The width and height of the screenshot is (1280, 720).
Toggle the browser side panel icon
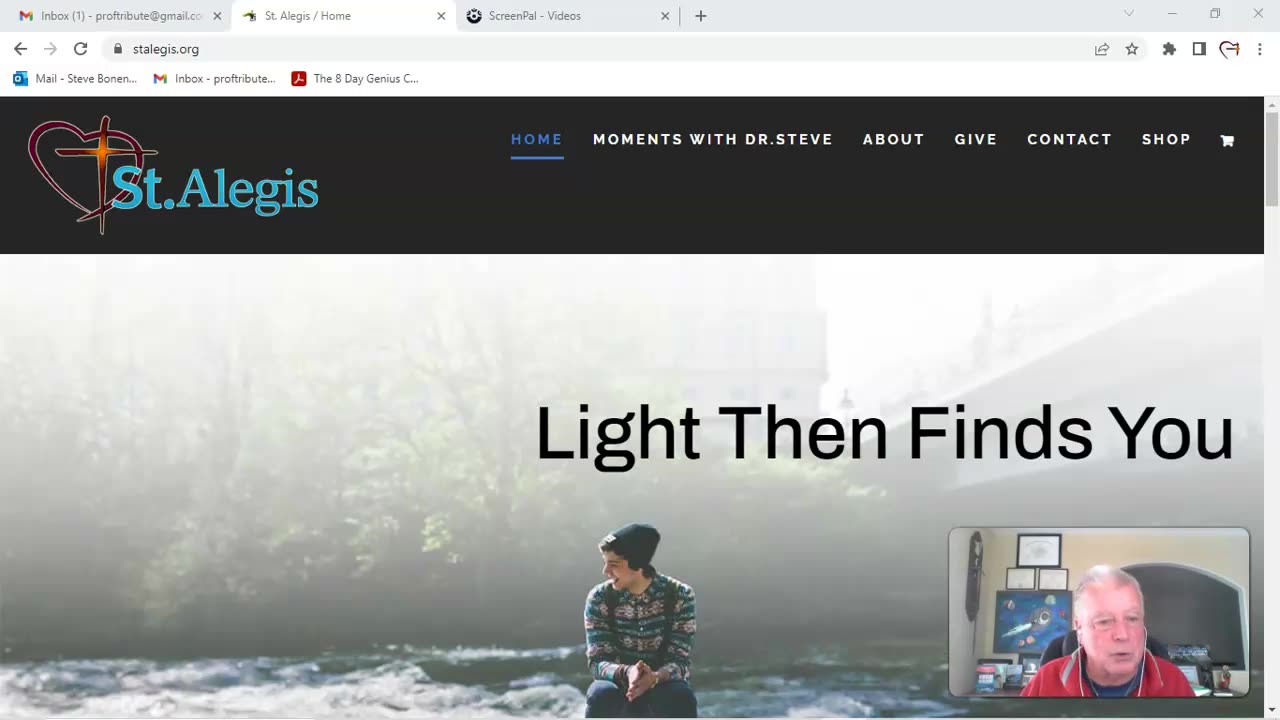(1199, 48)
